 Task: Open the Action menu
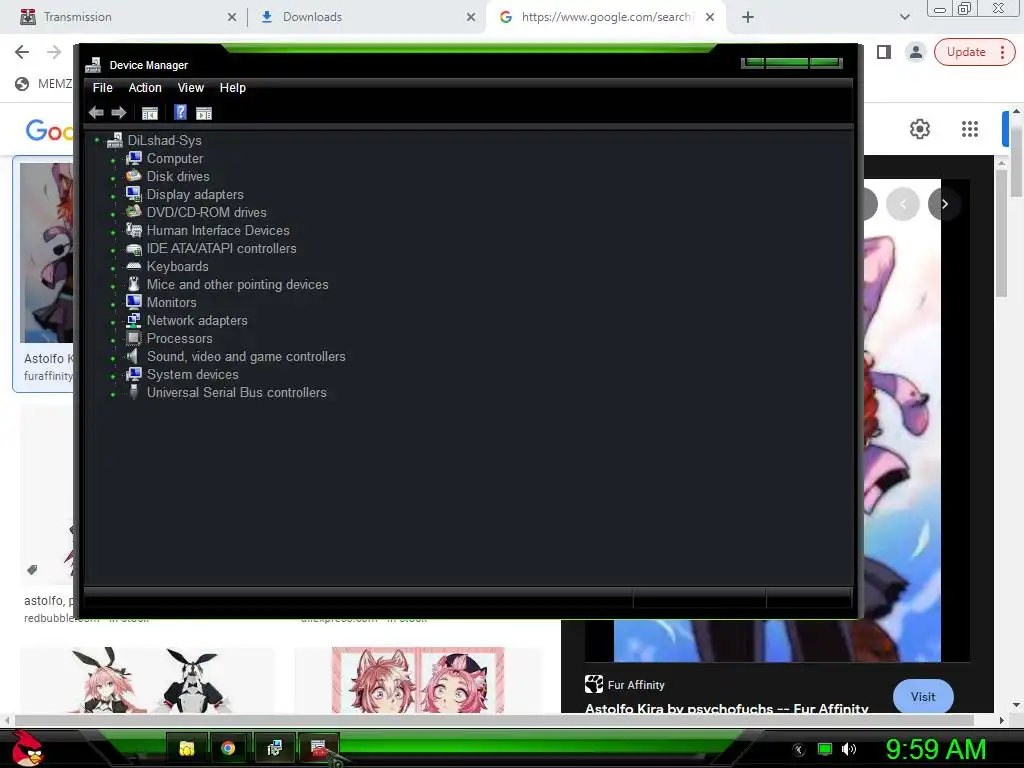point(145,88)
